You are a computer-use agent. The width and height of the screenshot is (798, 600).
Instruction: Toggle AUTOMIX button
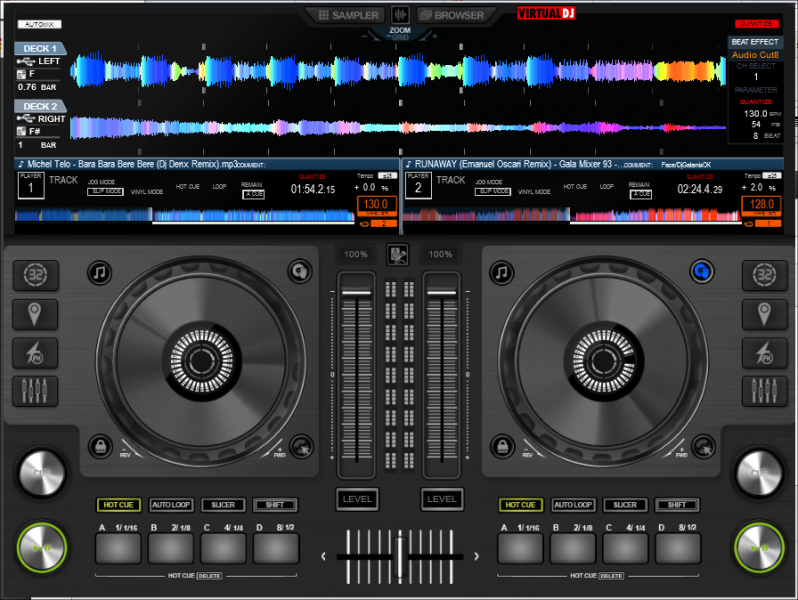(x=39, y=24)
